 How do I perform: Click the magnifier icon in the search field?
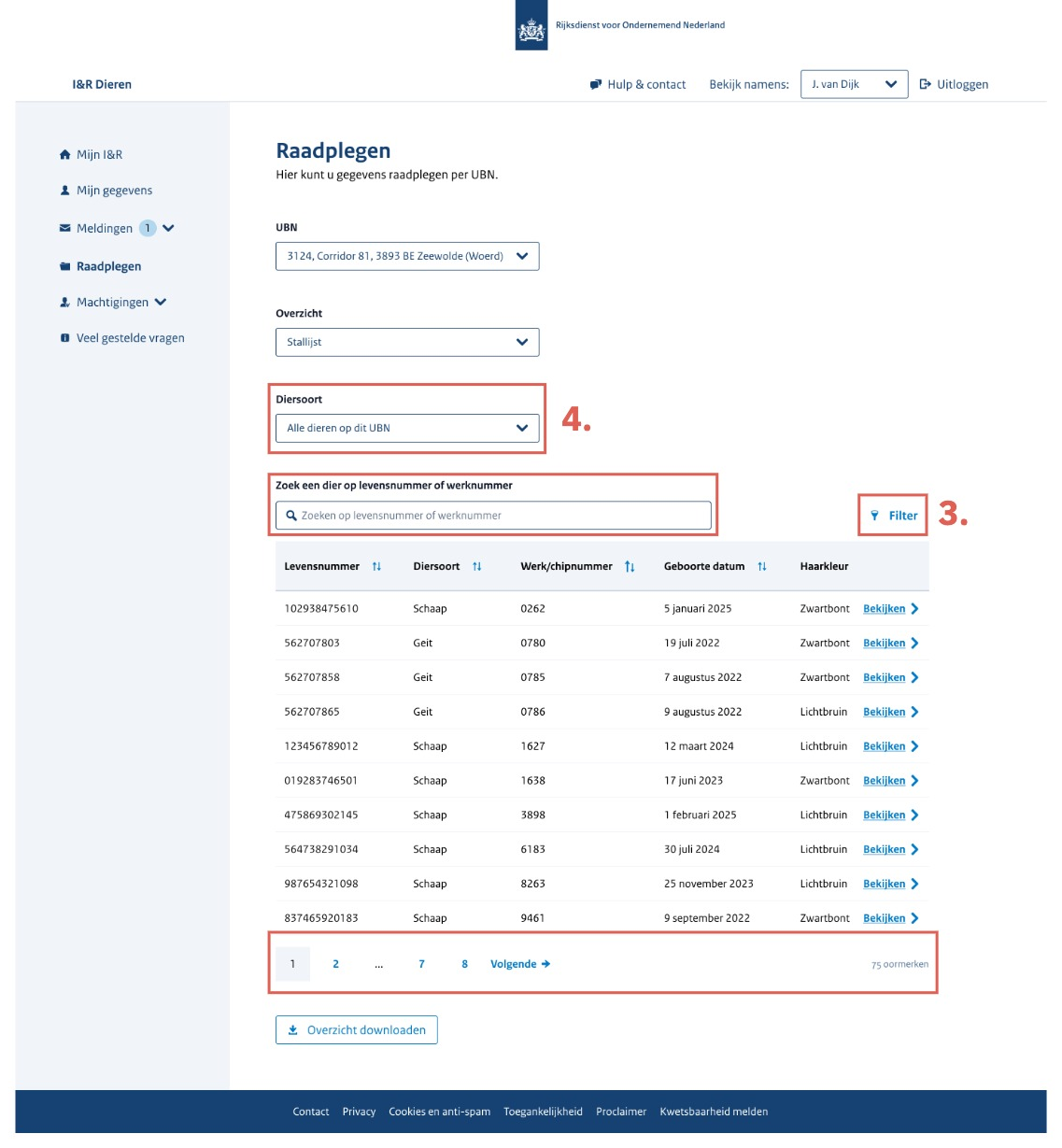tap(291, 516)
